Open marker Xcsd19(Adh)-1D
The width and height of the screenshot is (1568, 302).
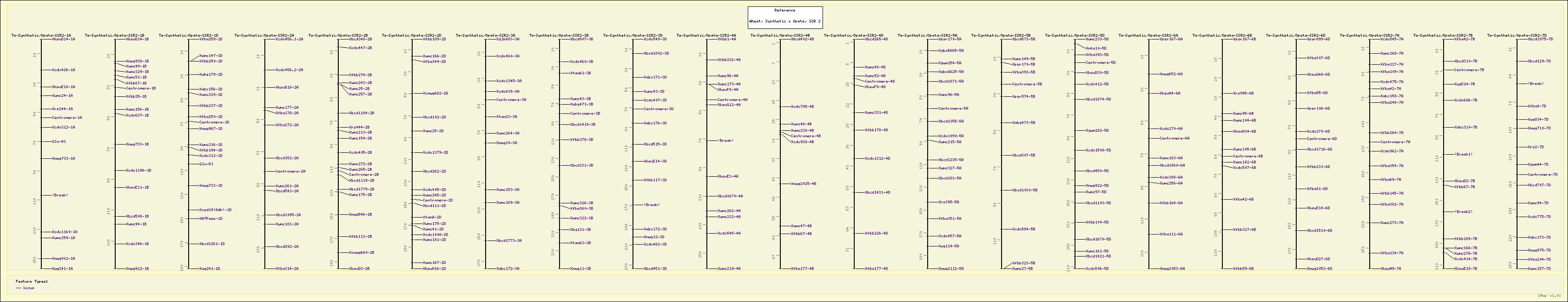[215, 210]
